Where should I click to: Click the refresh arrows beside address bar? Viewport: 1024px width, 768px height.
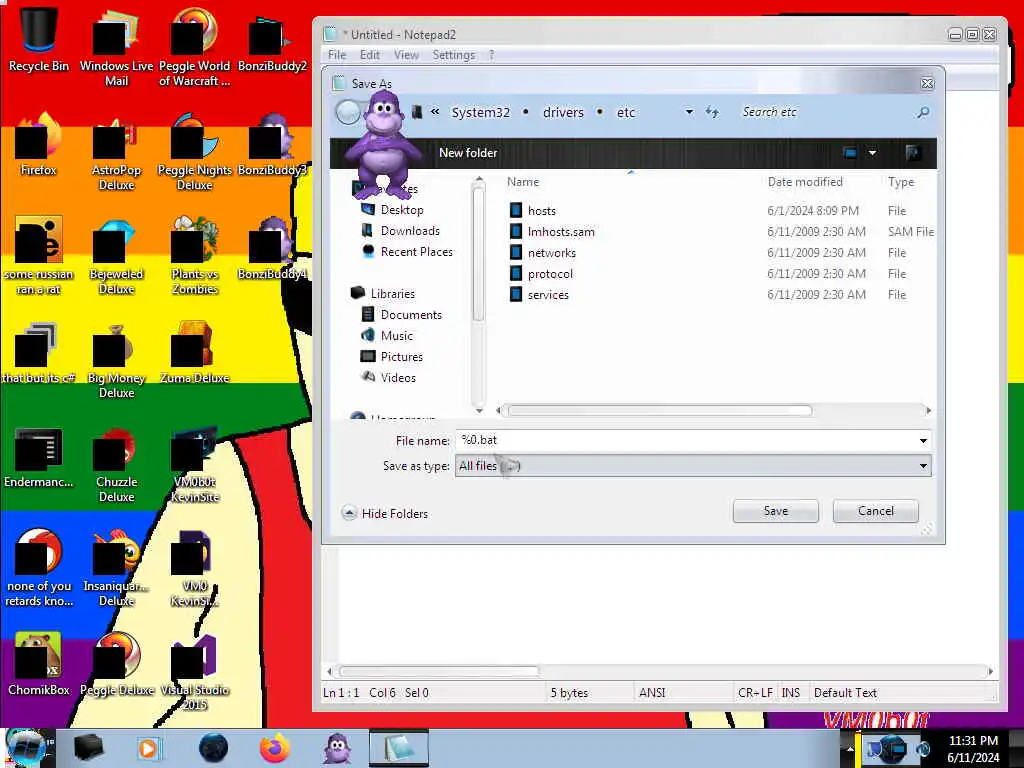point(712,112)
